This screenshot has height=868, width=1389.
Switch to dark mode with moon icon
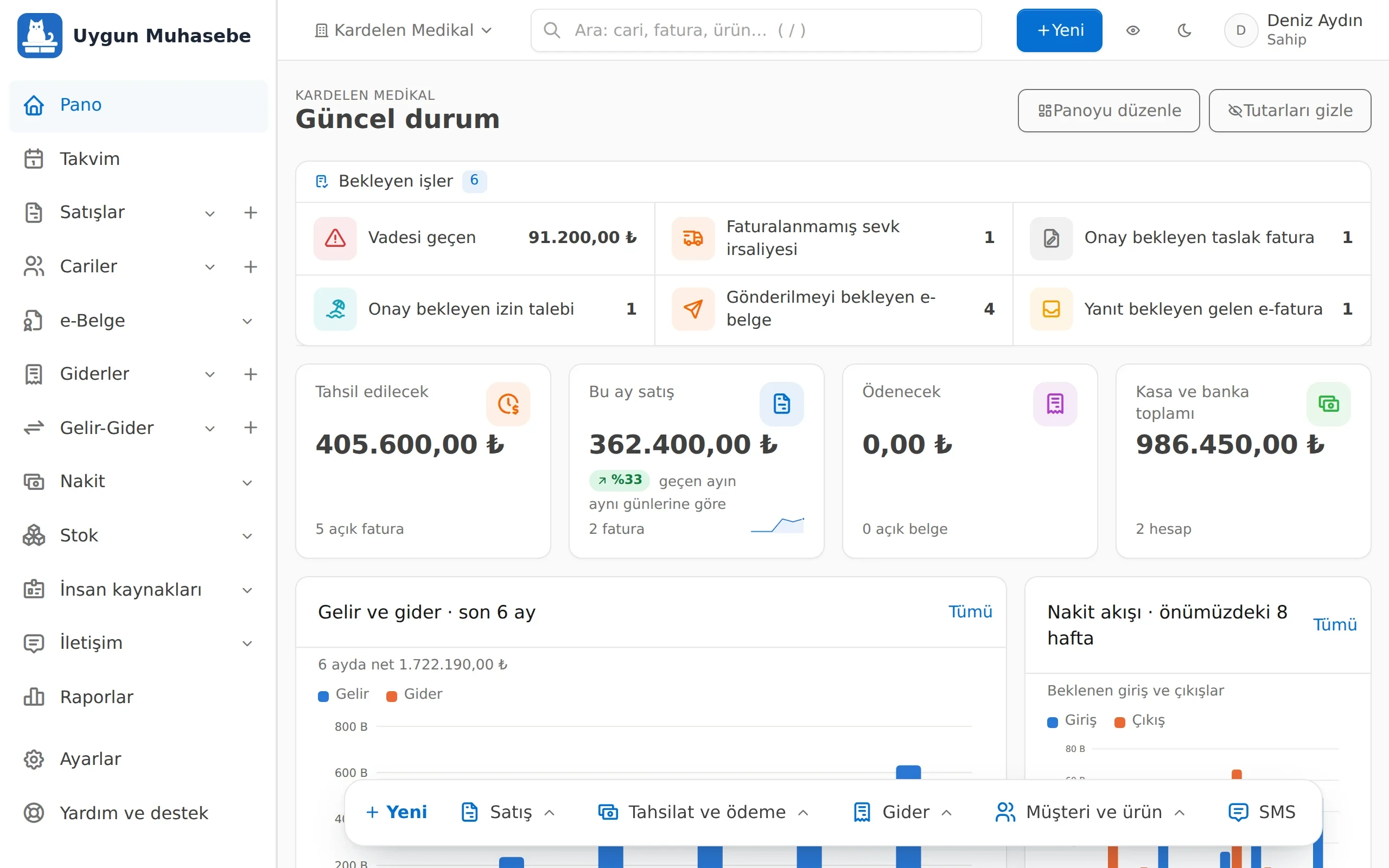(1184, 30)
